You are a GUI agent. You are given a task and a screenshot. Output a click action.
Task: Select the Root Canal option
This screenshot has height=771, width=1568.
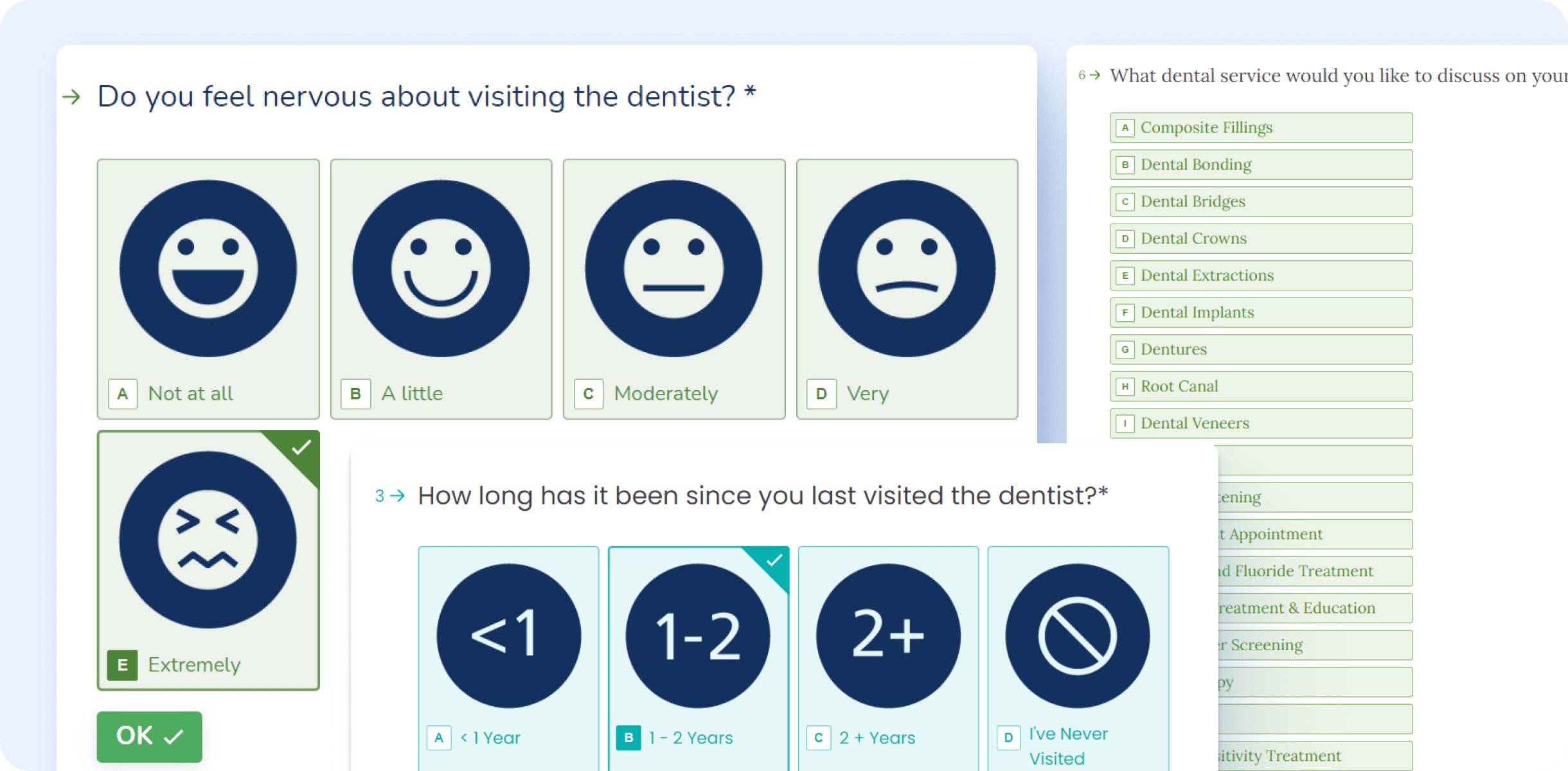pos(1260,386)
